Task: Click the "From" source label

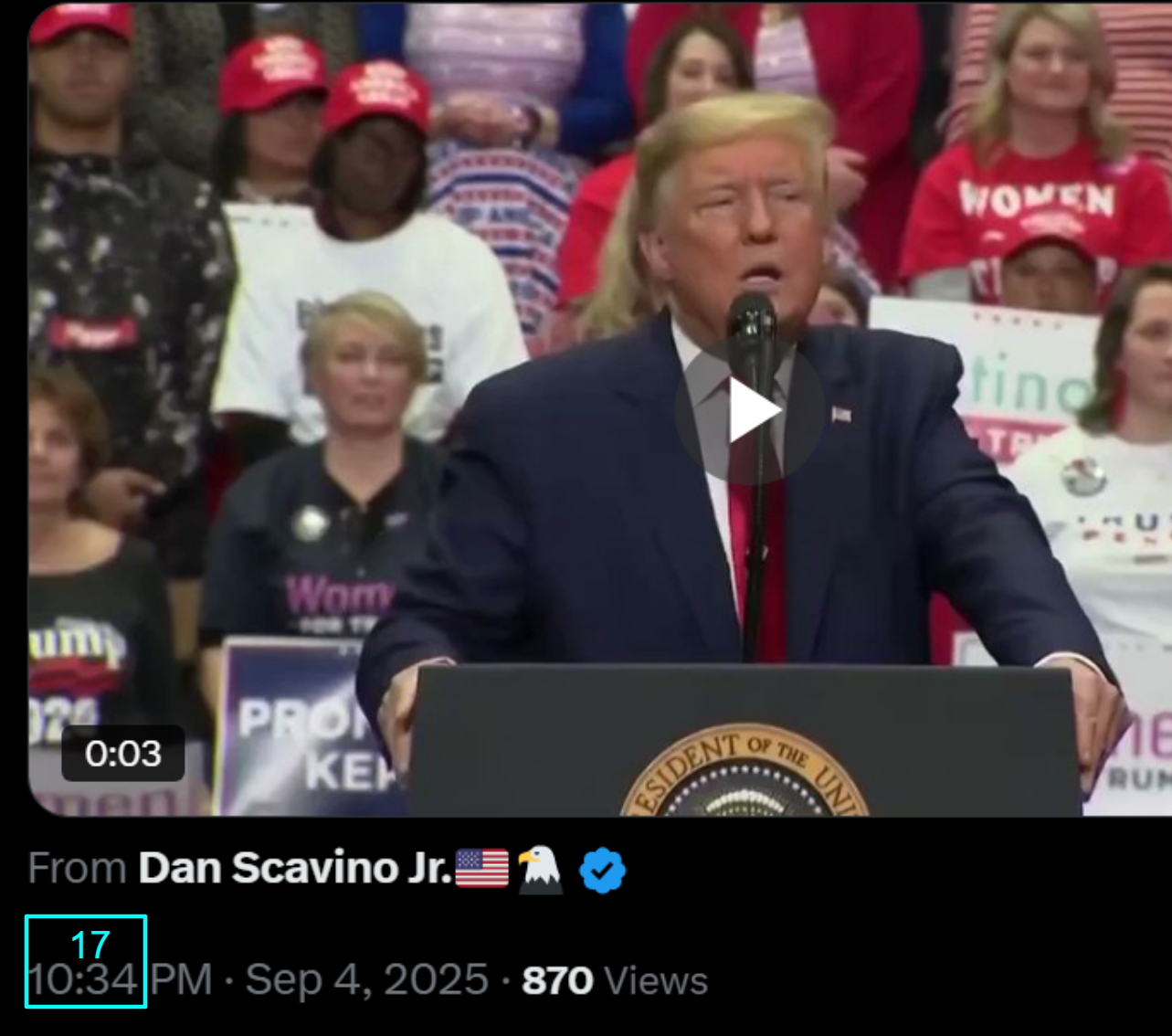Action: [77, 868]
